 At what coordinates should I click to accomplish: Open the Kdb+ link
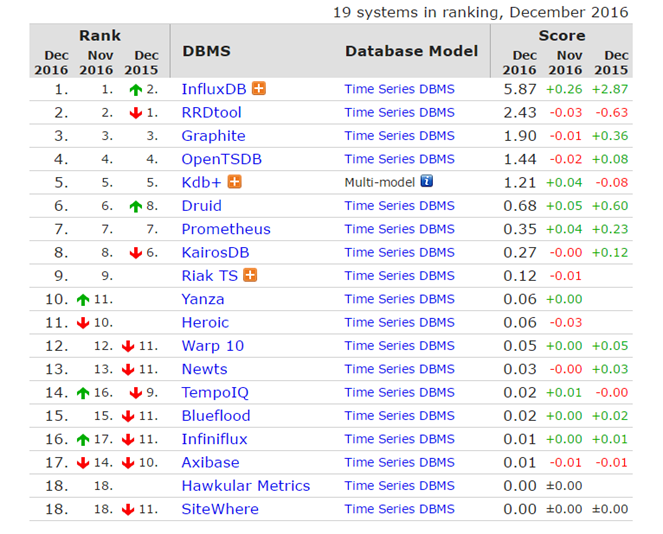pyautogui.click(x=201, y=182)
